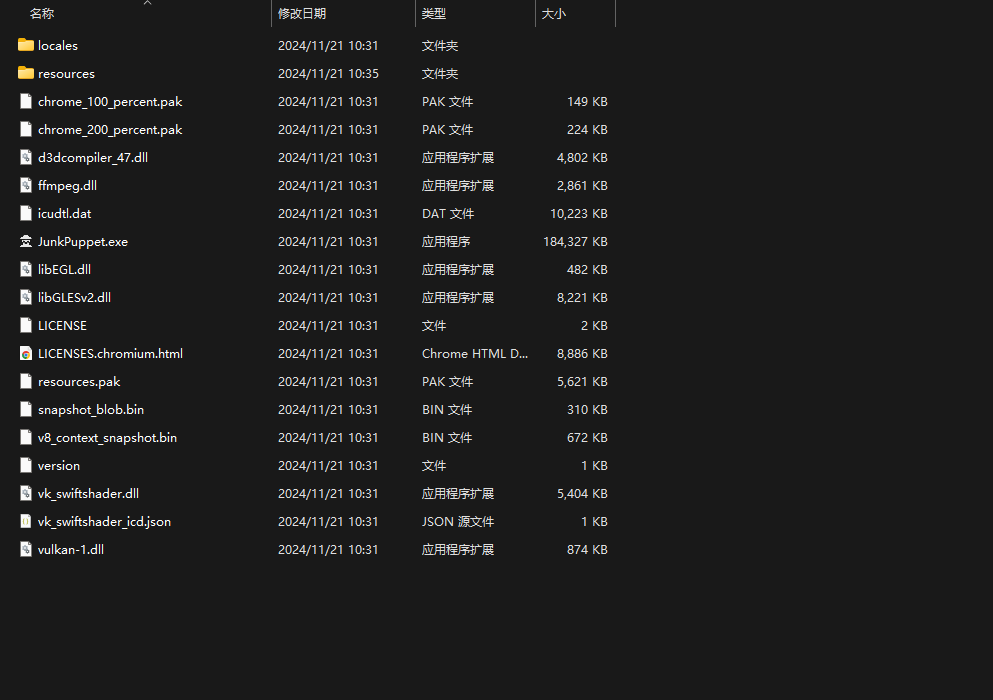Select chrome_200_percent.pak file name

110,129
